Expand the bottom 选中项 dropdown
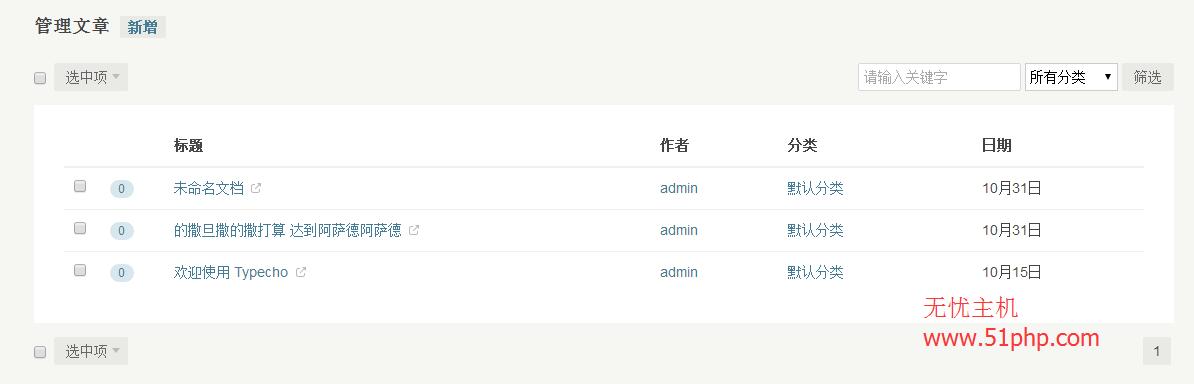The height and width of the screenshot is (384, 1194). tap(91, 351)
